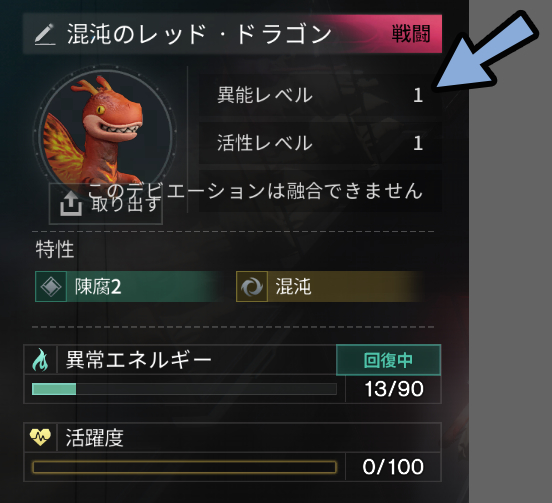552x503 pixels.
Task: Click the 13/90 energy value
Action: [394, 389]
